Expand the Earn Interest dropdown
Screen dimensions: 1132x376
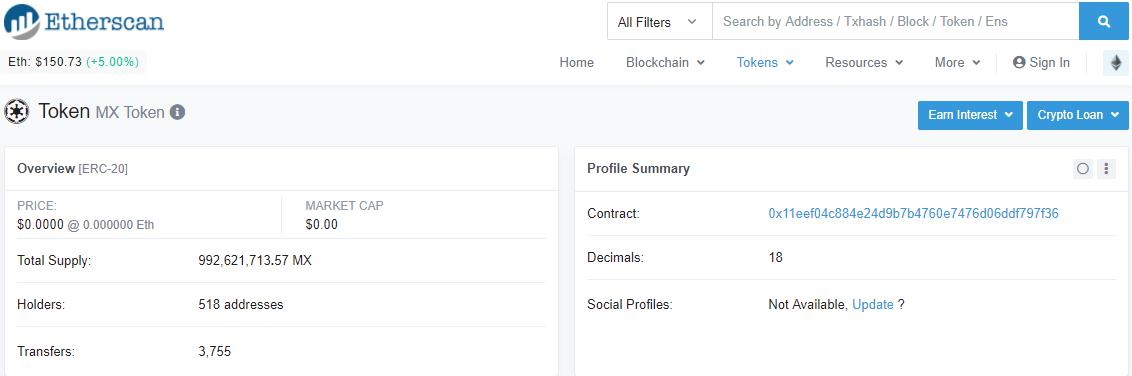click(x=970, y=115)
